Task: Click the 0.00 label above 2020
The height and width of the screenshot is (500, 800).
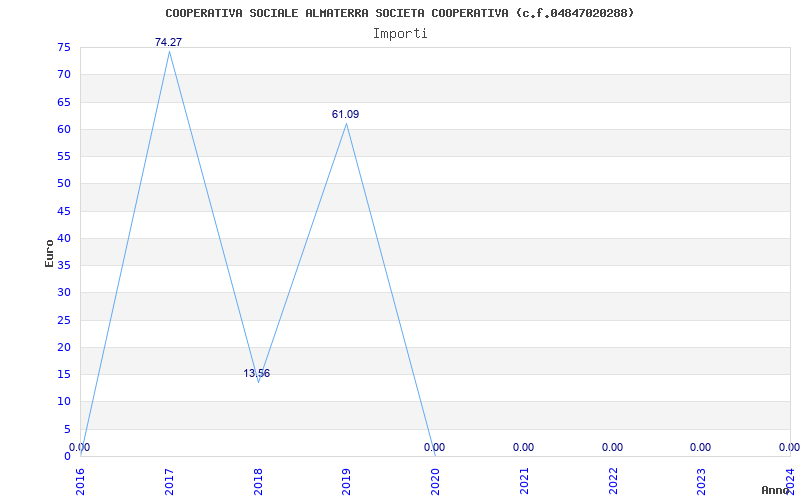Action: pyautogui.click(x=434, y=447)
